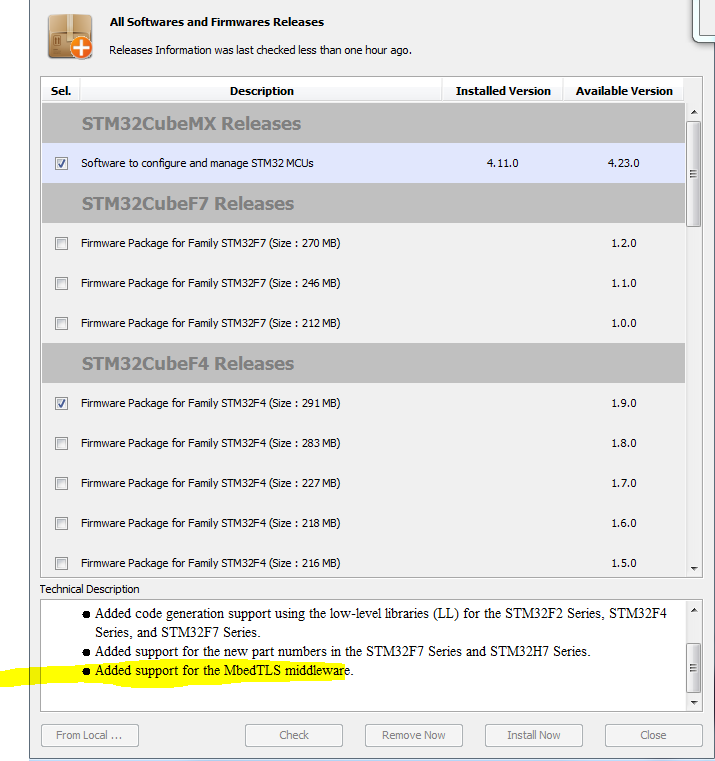The height and width of the screenshot is (761, 715).
Task: Click available version 1.1.0
Action: coord(624,283)
